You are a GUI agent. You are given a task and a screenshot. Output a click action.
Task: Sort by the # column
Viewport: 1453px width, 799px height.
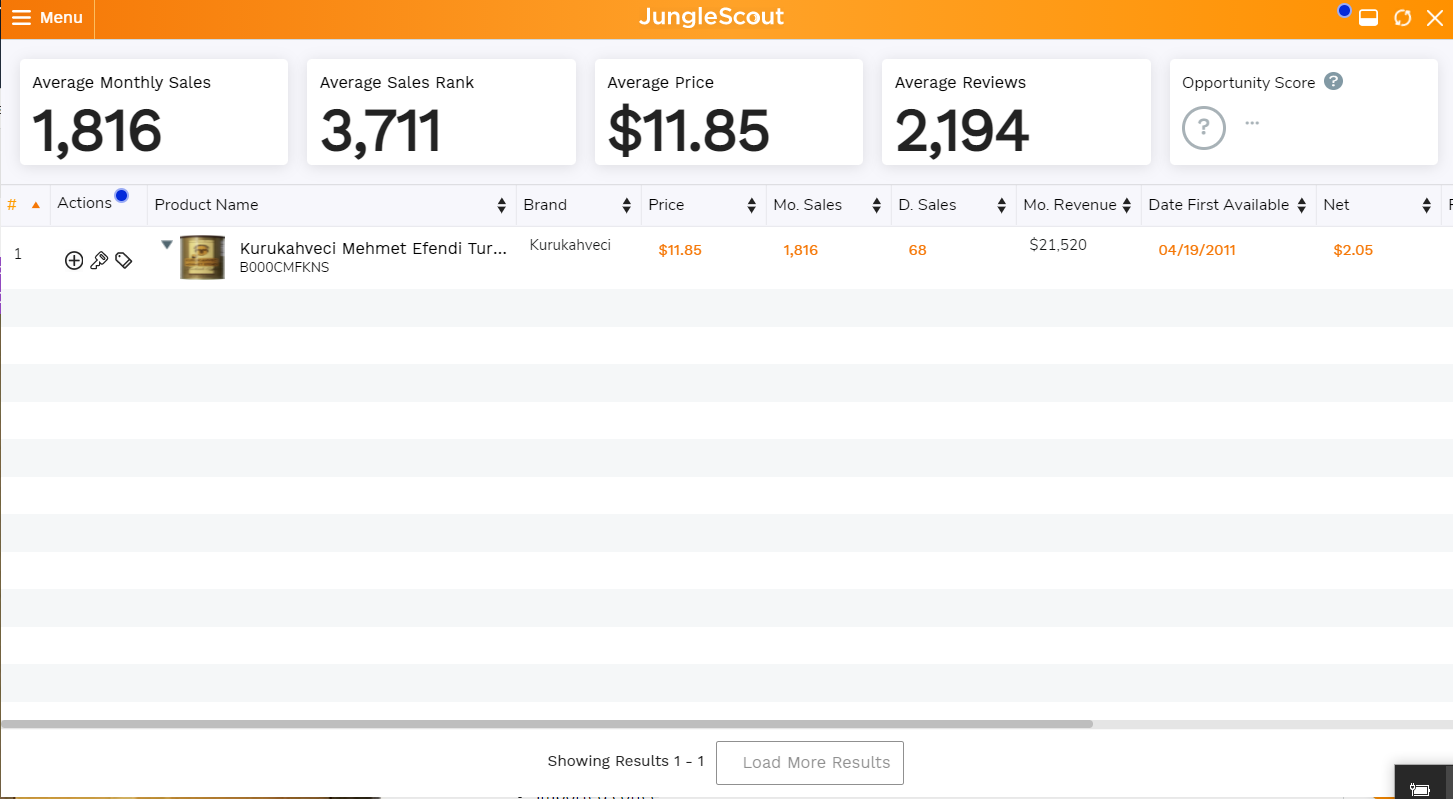(x=24, y=204)
